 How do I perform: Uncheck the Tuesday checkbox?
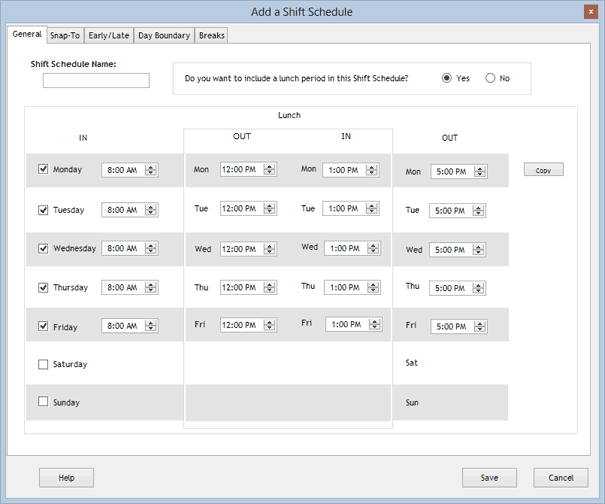click(x=43, y=210)
